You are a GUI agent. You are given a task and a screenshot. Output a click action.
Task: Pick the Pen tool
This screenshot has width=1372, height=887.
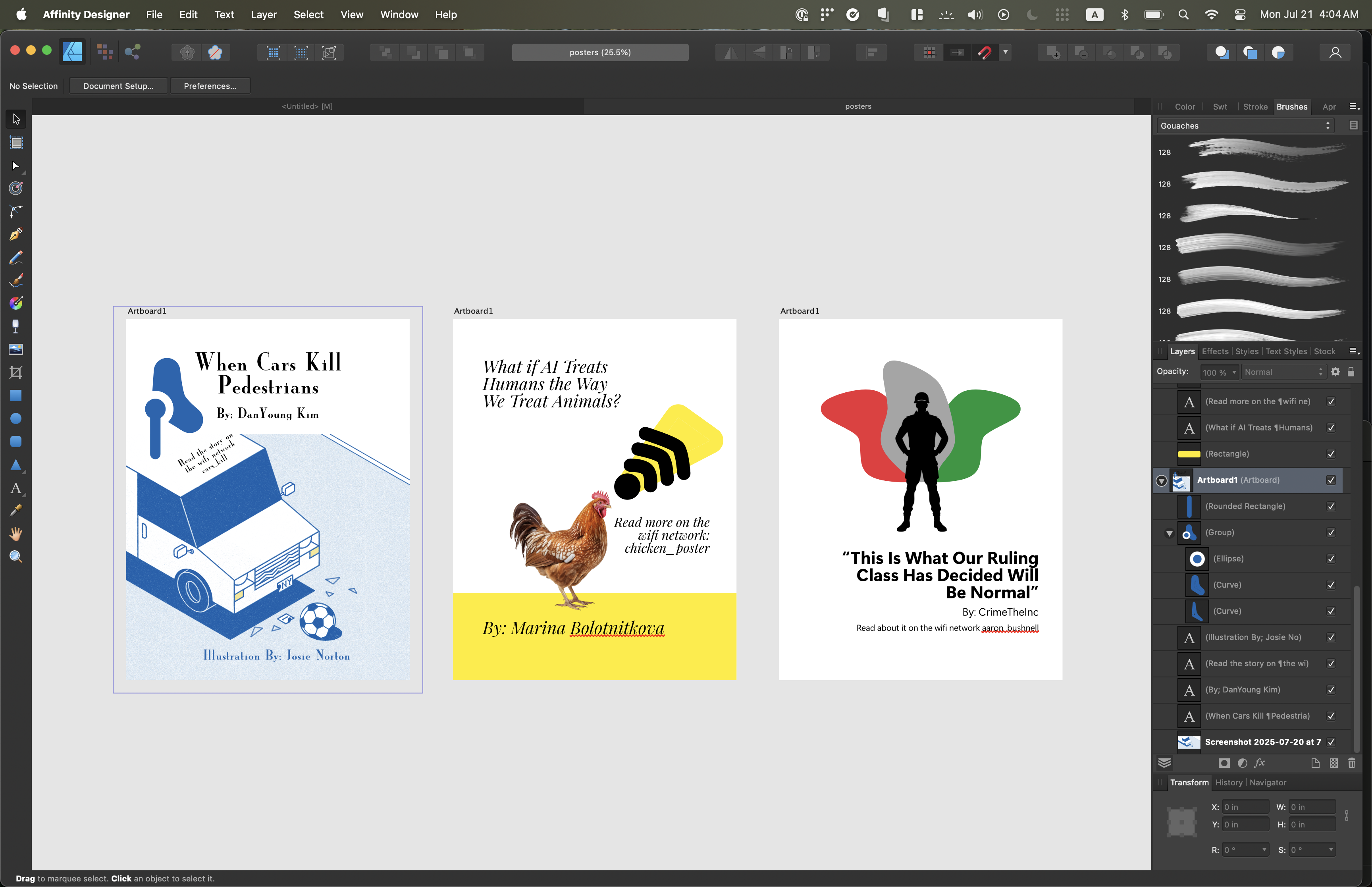(x=16, y=211)
